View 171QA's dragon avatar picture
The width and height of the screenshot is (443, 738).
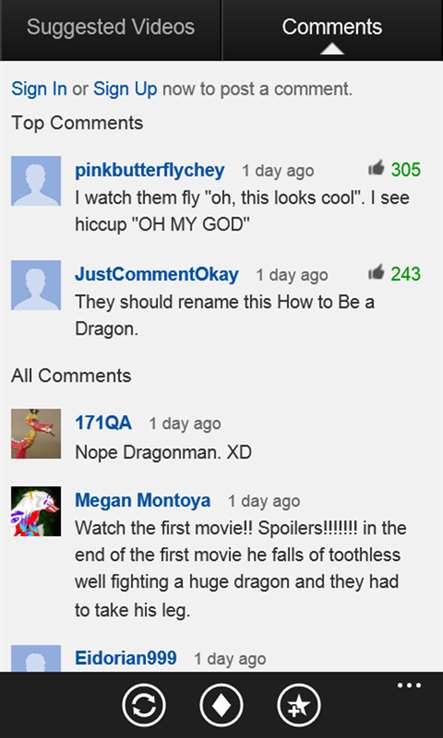point(36,433)
